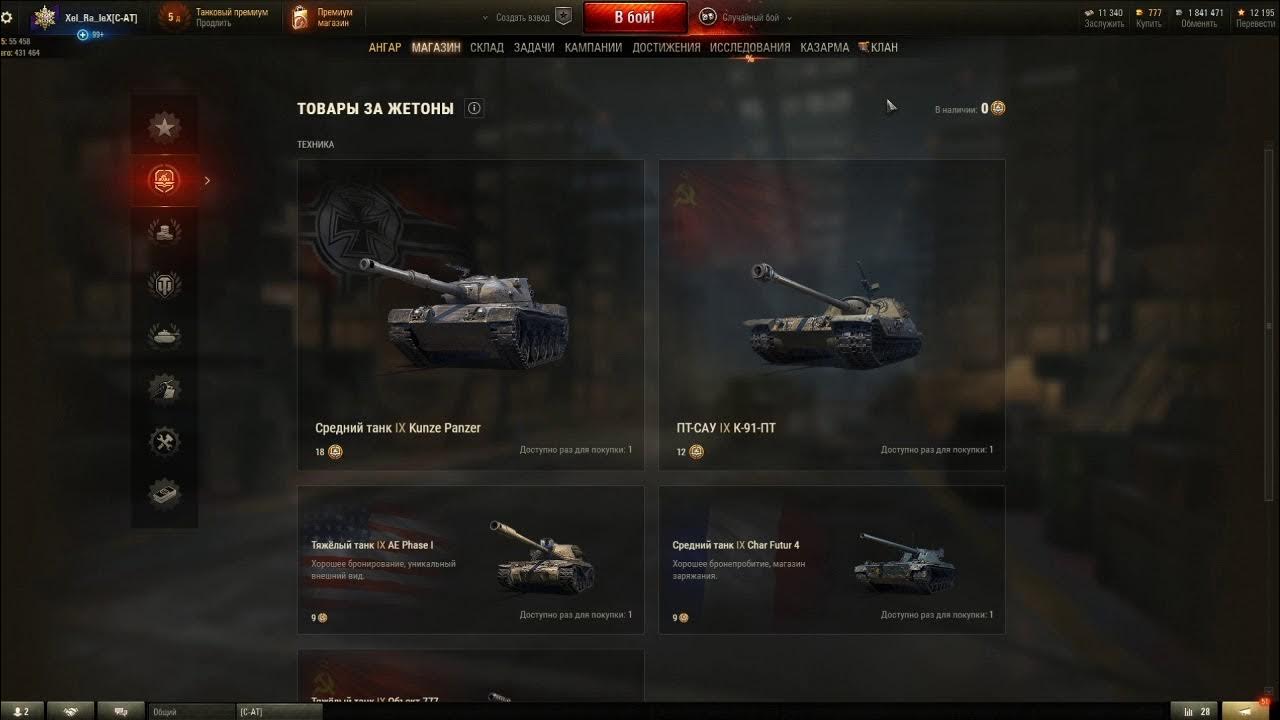Start battle with В бой! button

[x=635, y=17]
